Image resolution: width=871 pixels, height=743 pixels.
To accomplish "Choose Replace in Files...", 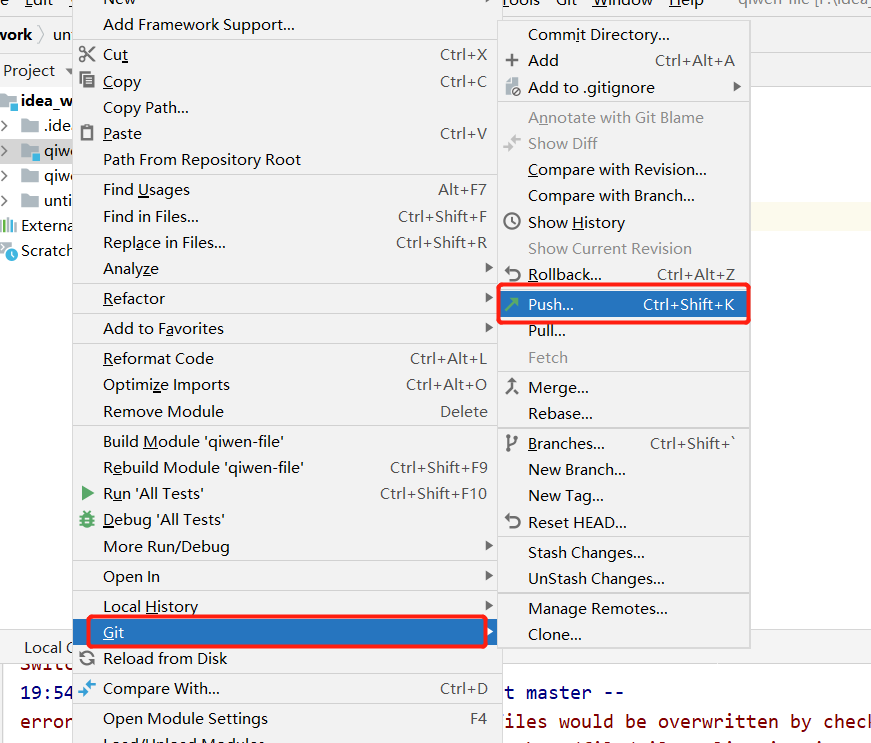I will point(285,242).
